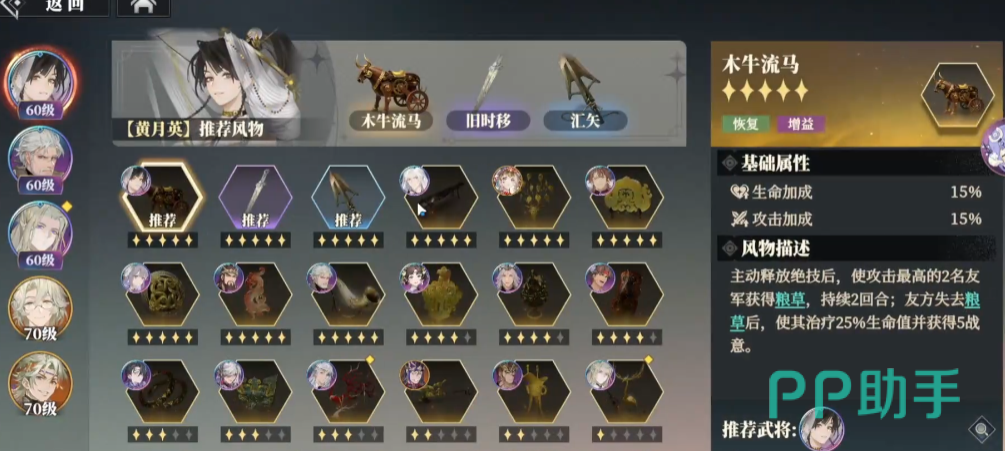Open the gold-framed 推荐 ox cart hexagon
The height and width of the screenshot is (451, 1005).
click(x=163, y=197)
